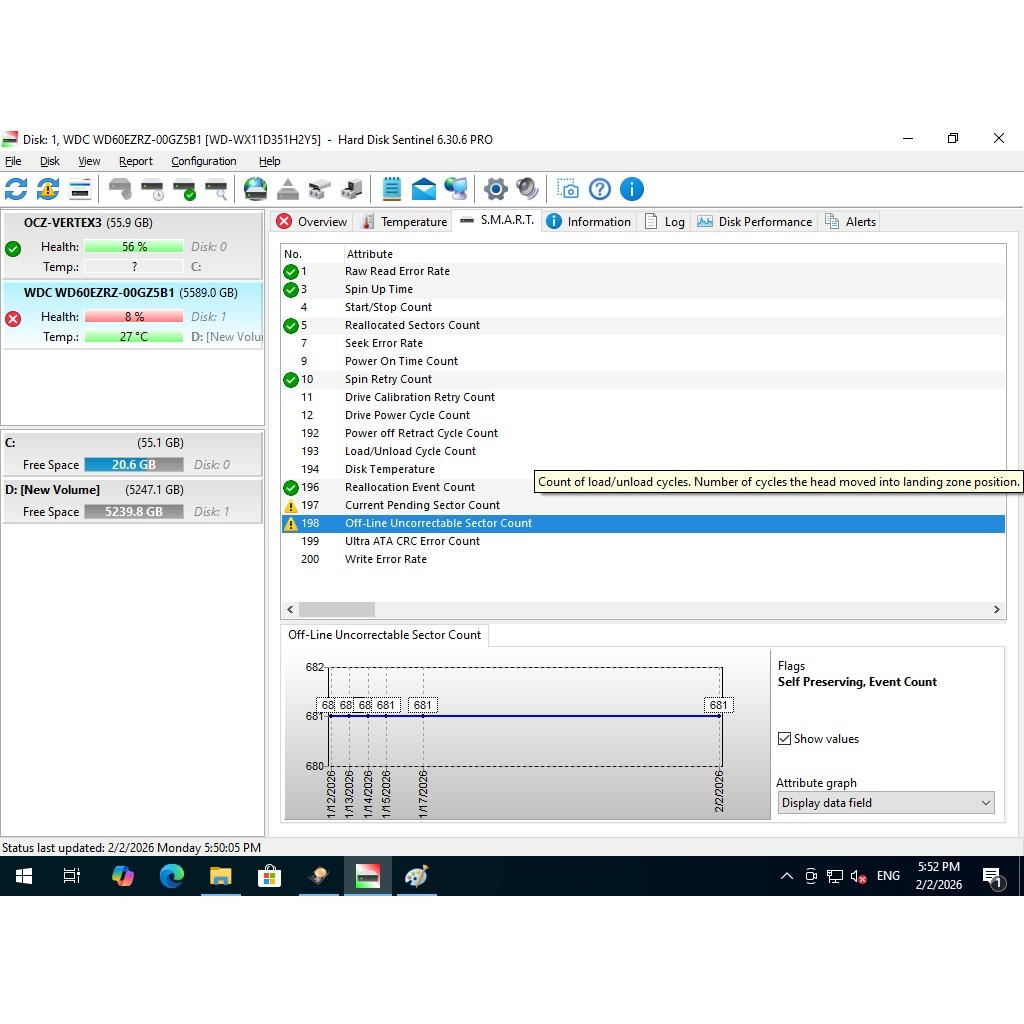This screenshot has width=1024, height=1024.
Task: Open configuration via the gear icon
Action: coord(495,189)
